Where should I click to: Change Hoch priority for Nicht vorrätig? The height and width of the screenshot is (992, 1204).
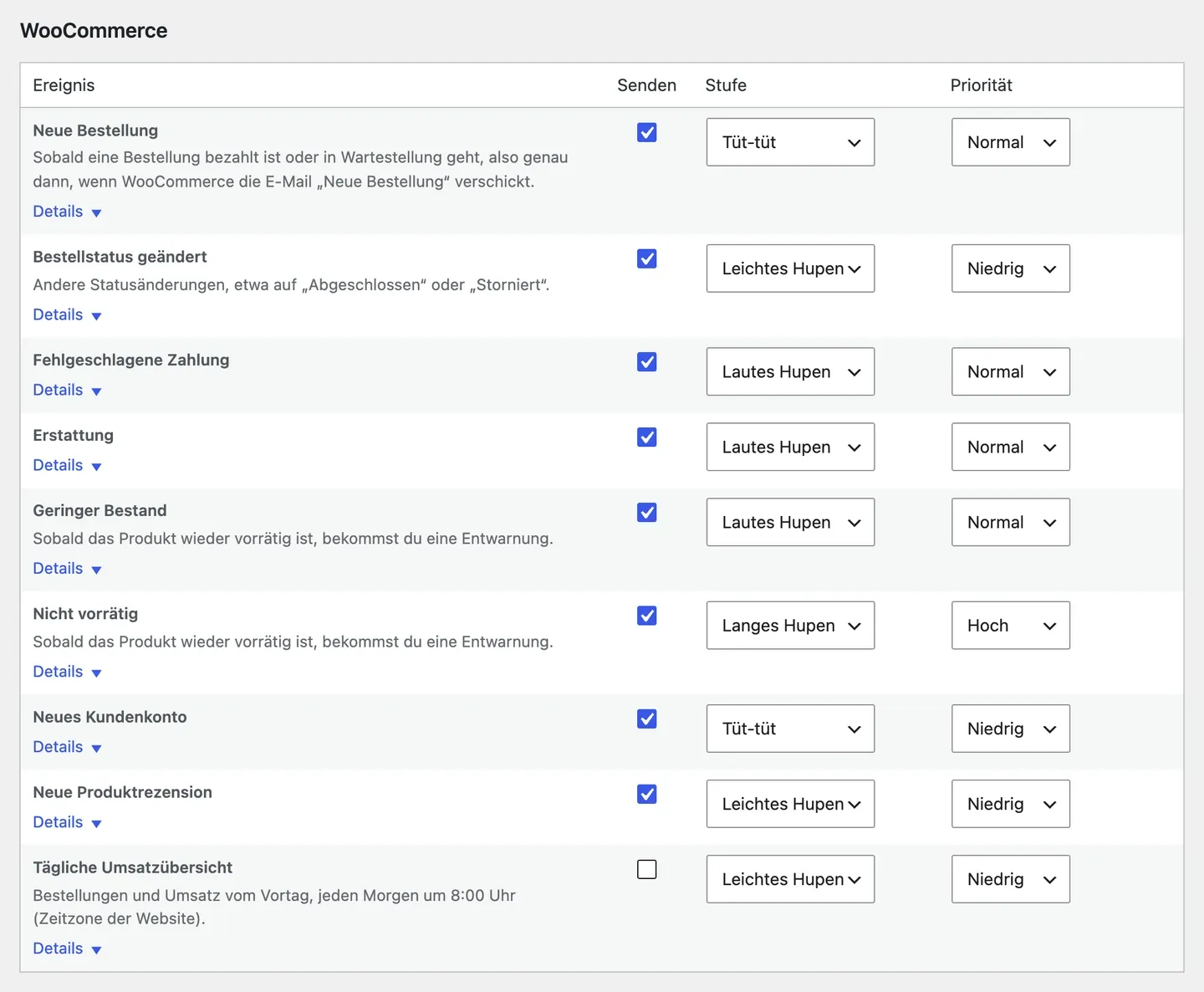pos(1010,626)
